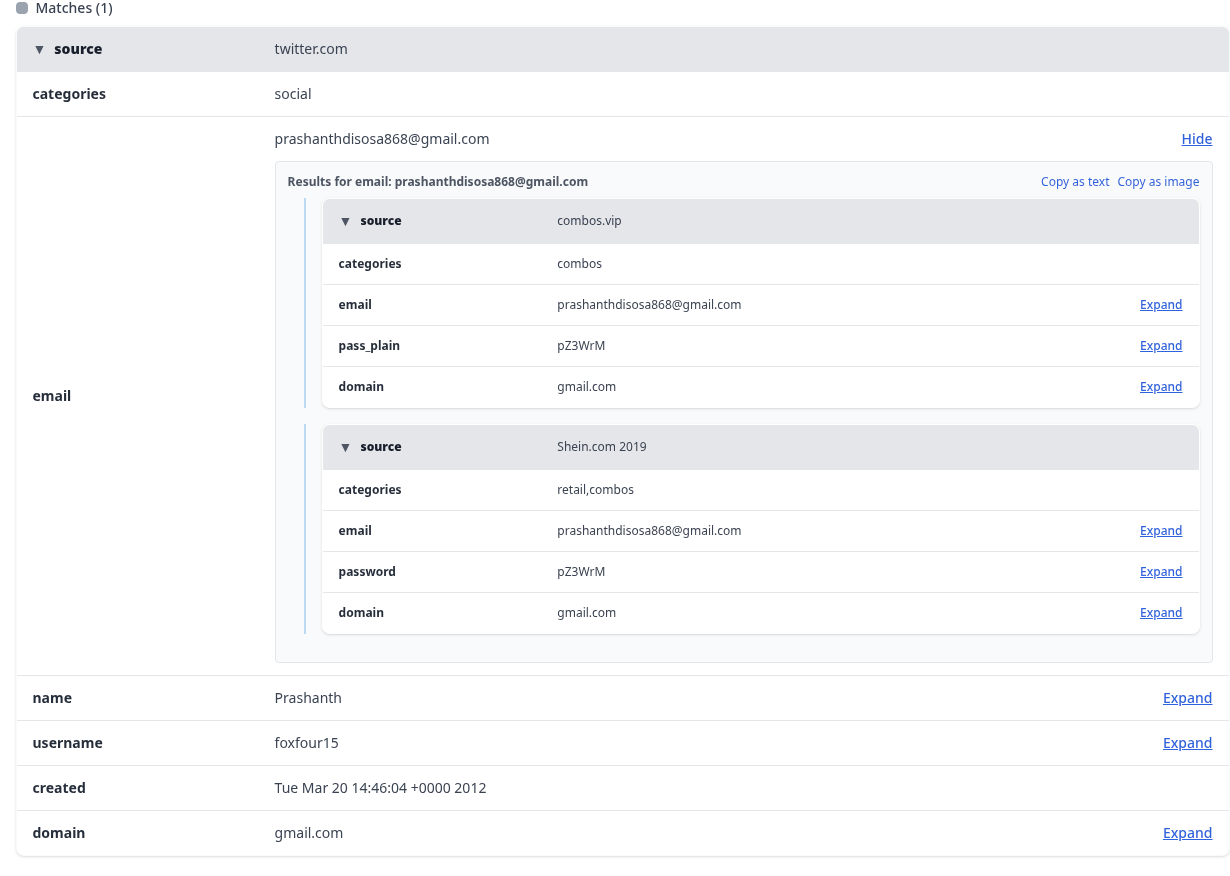Screen dimensions: 1230x876
Task: Click Copy as image
Action: click(x=1158, y=182)
